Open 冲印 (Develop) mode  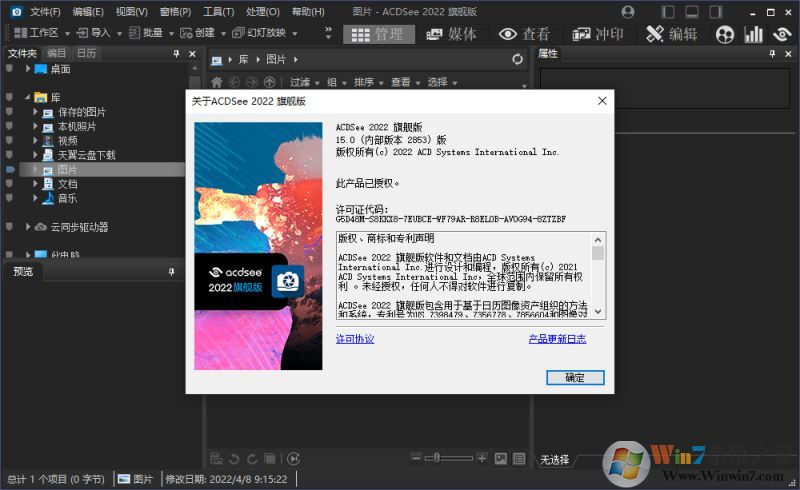(598, 34)
